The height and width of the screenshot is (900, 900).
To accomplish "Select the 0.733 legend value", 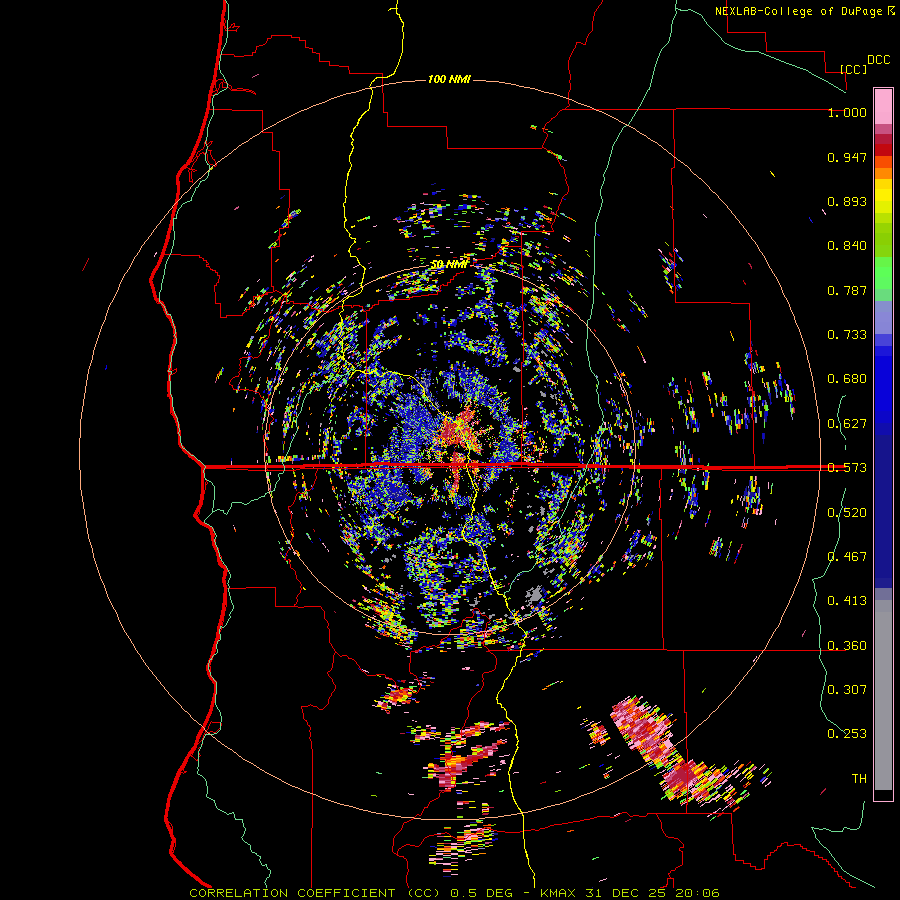I will click(847, 335).
